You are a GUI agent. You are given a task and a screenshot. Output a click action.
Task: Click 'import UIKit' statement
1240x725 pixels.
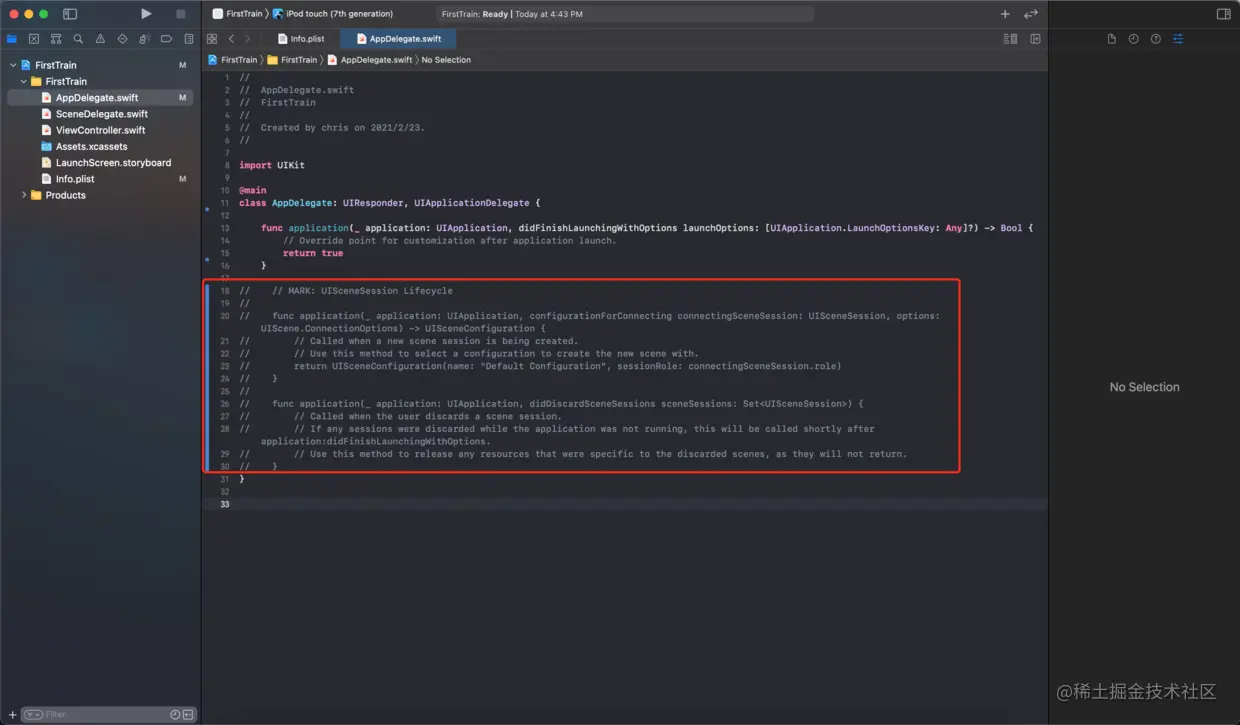pos(272,165)
